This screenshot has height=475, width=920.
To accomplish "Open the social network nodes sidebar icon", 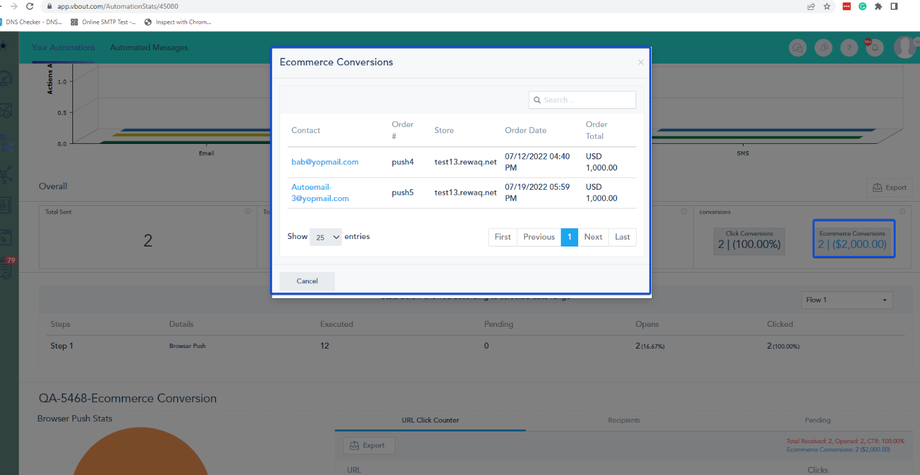I will click(x=6, y=174).
